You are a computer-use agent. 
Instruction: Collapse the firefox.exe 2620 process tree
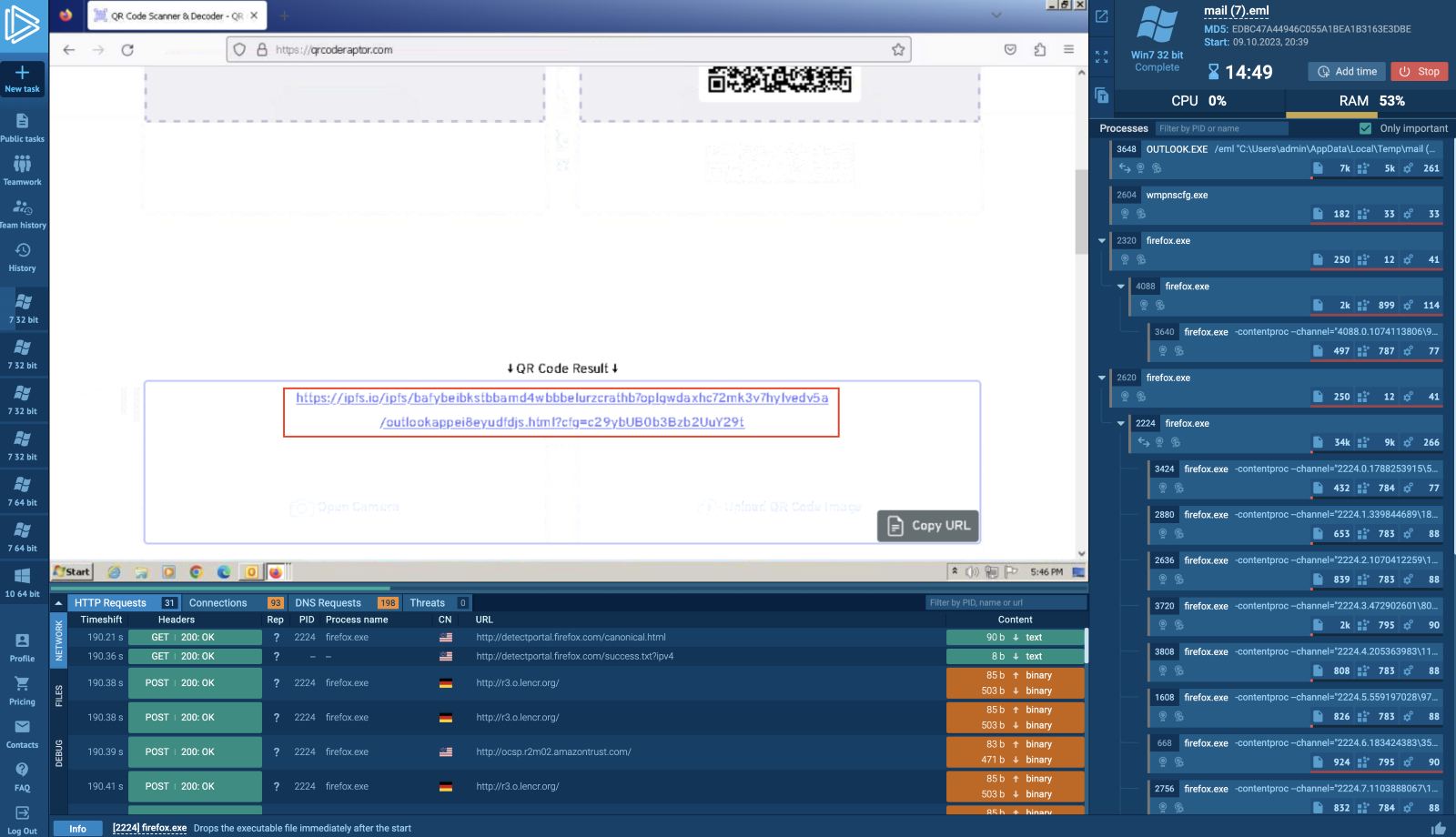pos(1102,378)
